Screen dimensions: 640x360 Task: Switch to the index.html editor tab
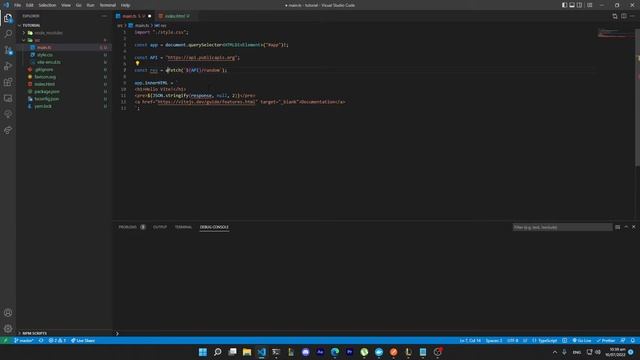tap(175, 16)
